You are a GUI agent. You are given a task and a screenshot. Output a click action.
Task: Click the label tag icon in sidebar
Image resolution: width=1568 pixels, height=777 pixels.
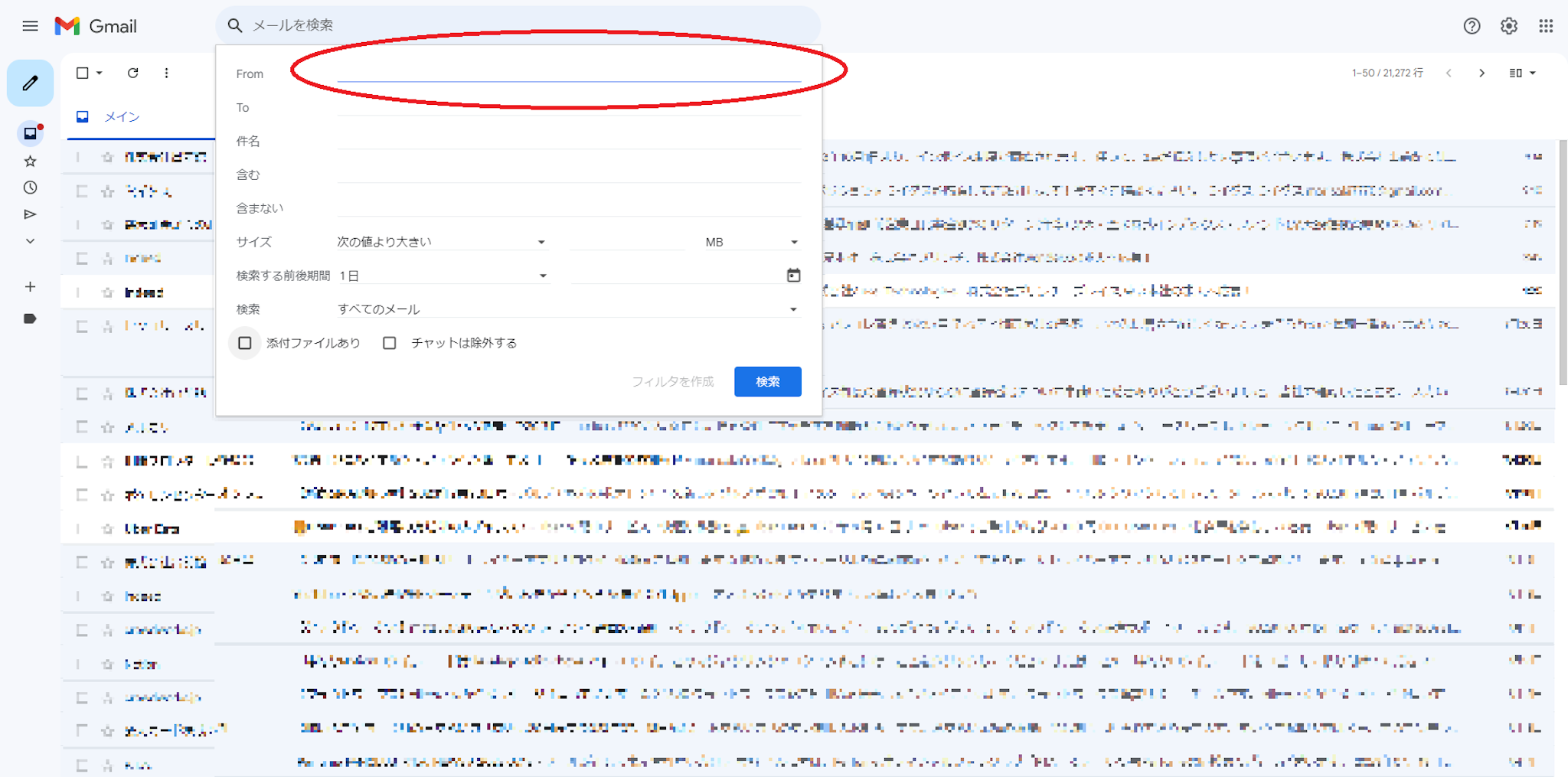30,318
